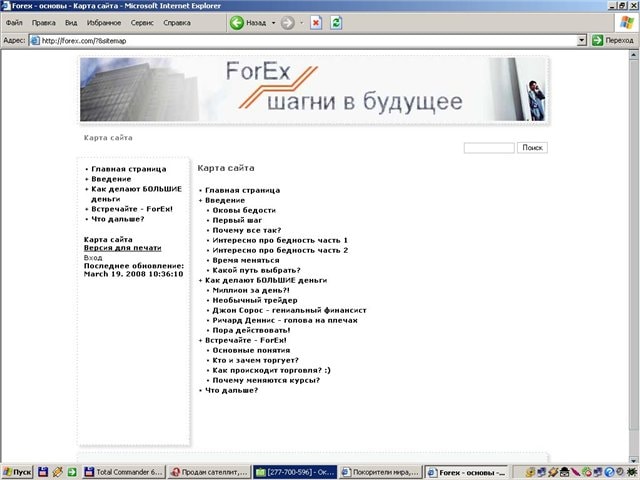Open the Back button history dropdown arrow
640x480 pixels.
click(x=273, y=22)
